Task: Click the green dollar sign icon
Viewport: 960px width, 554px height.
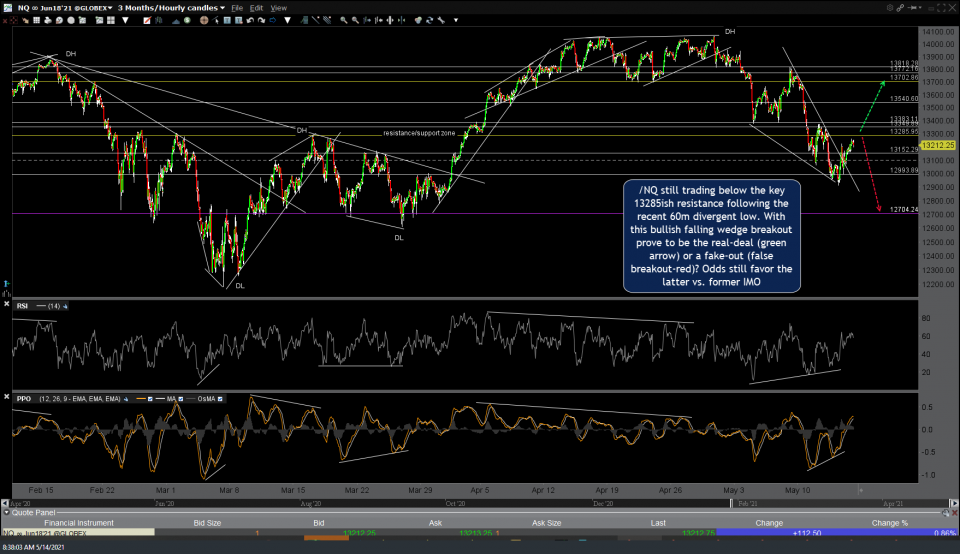Action: (x=187, y=20)
